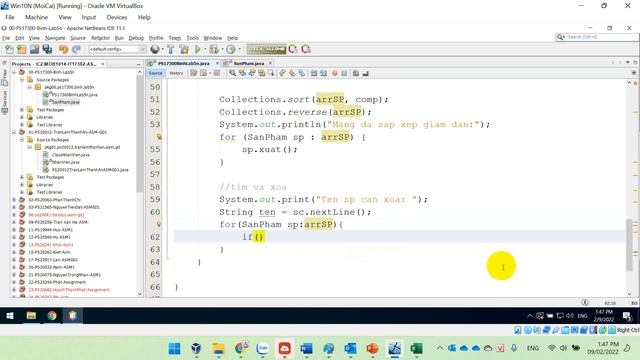
Task: Expand the 02-PS20063-PhanThanhChi project node
Action: 14,200
